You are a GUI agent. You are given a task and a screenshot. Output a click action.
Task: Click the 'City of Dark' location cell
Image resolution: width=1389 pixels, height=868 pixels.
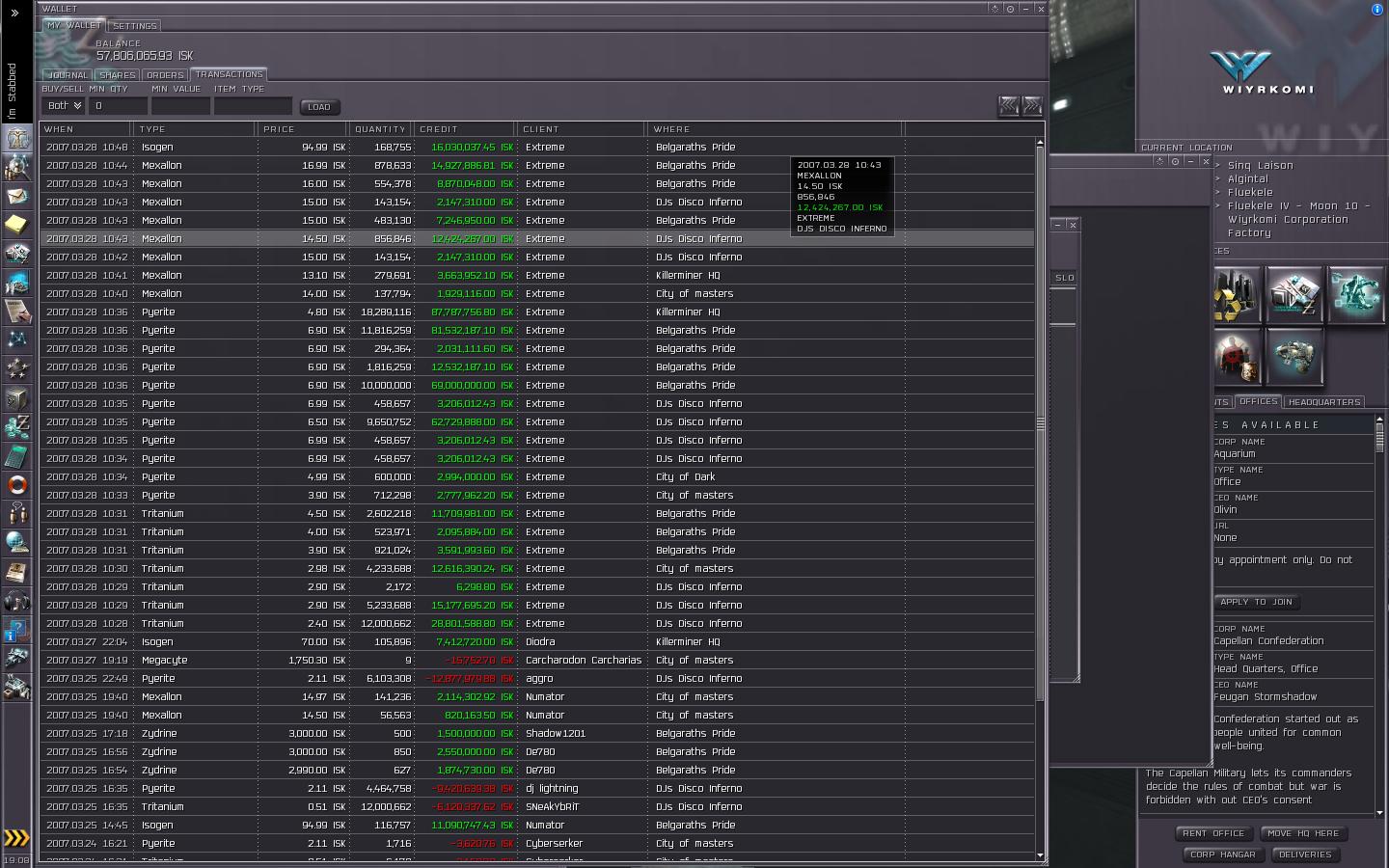685,477
